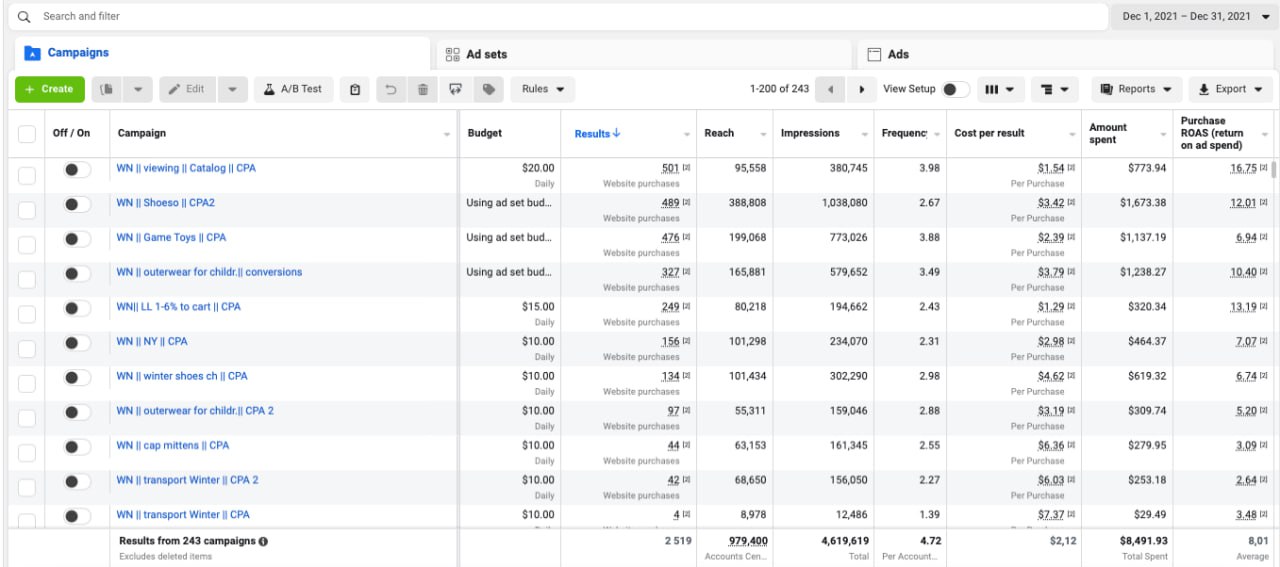Click the duplicate campaign icon
This screenshot has width=1280, height=567.
point(107,89)
